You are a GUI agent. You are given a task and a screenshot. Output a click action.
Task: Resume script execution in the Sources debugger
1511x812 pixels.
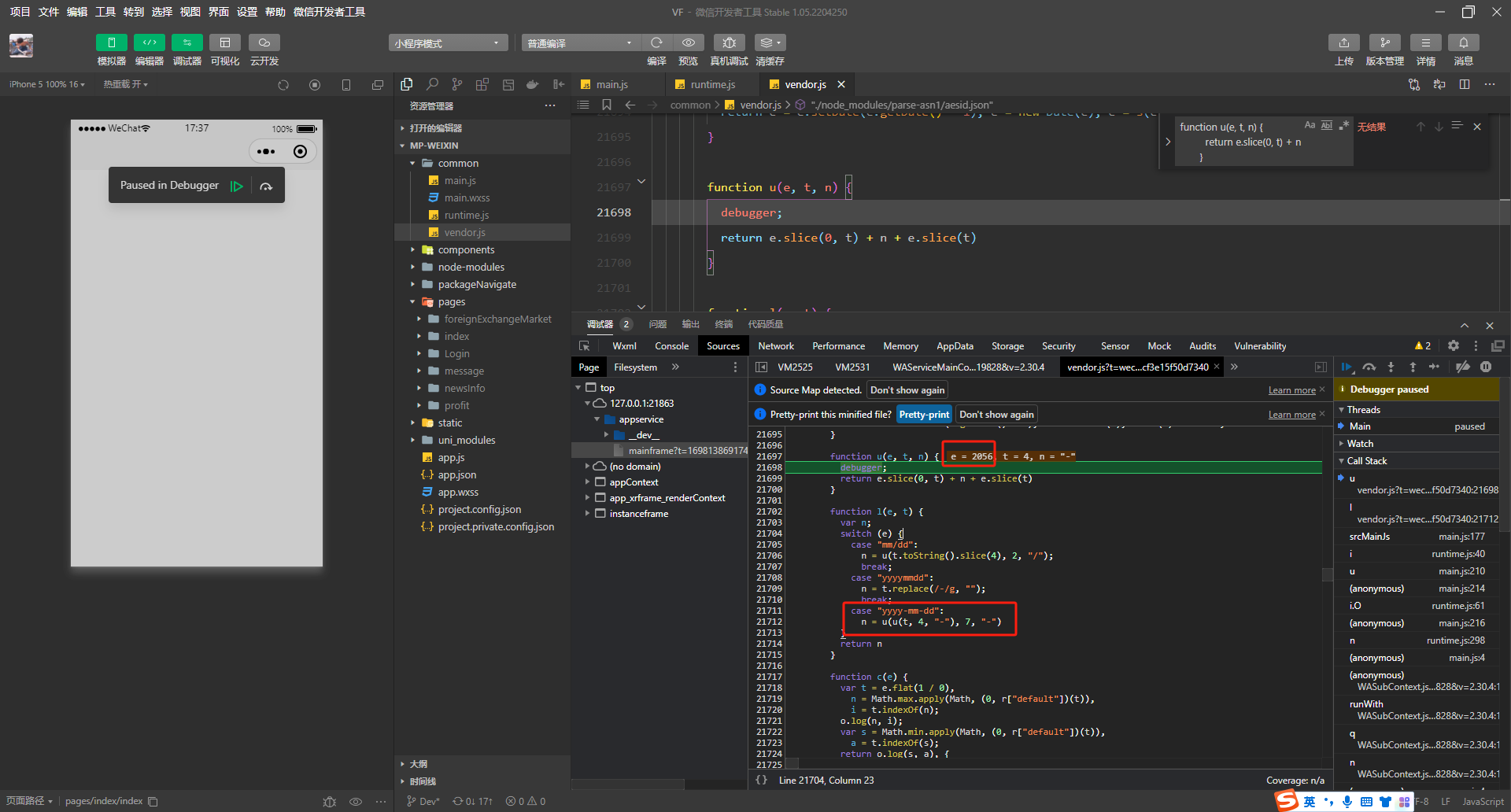[1347, 367]
